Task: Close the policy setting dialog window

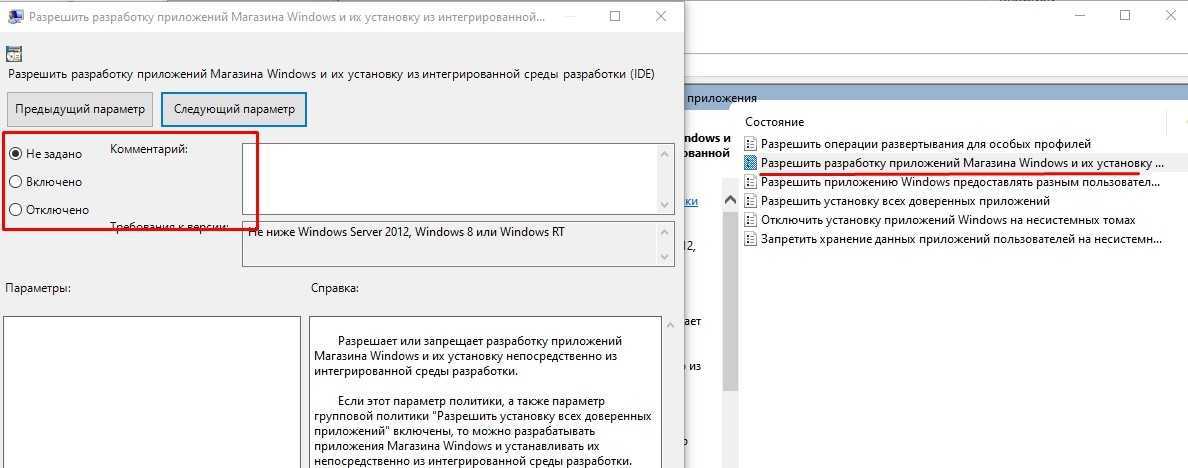Action: (660, 17)
